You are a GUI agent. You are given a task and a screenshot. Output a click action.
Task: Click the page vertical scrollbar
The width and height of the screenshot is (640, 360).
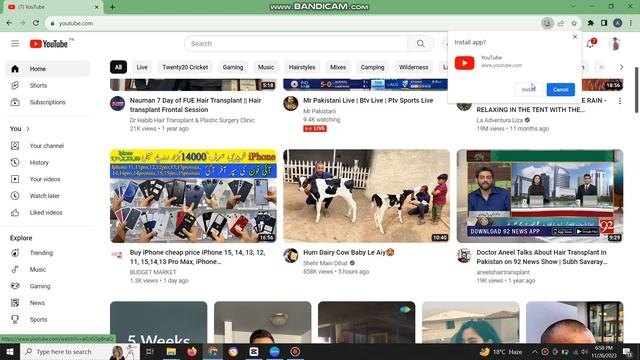click(636, 90)
